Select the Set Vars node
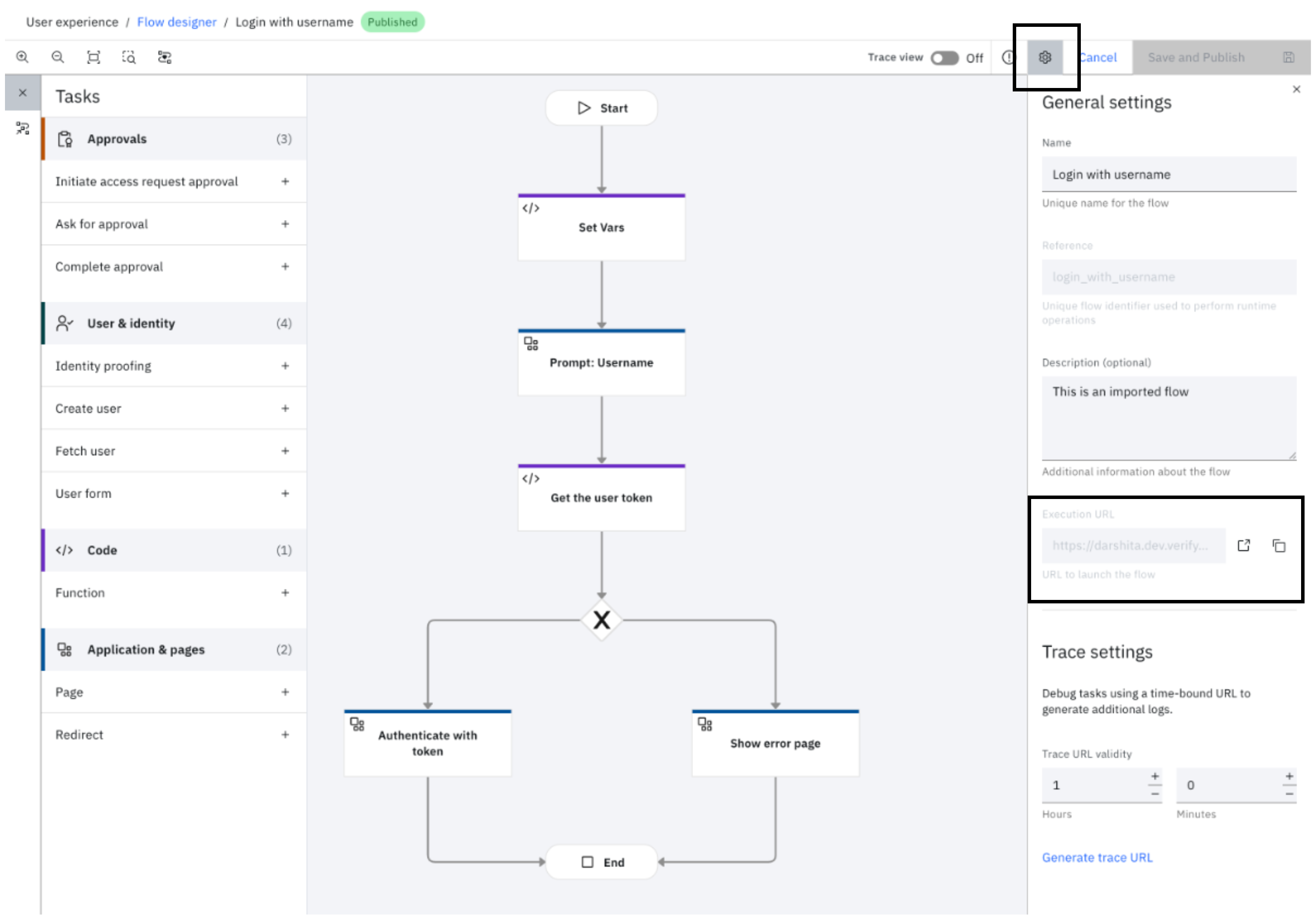This screenshot has width=1316, height=920. tap(601, 228)
